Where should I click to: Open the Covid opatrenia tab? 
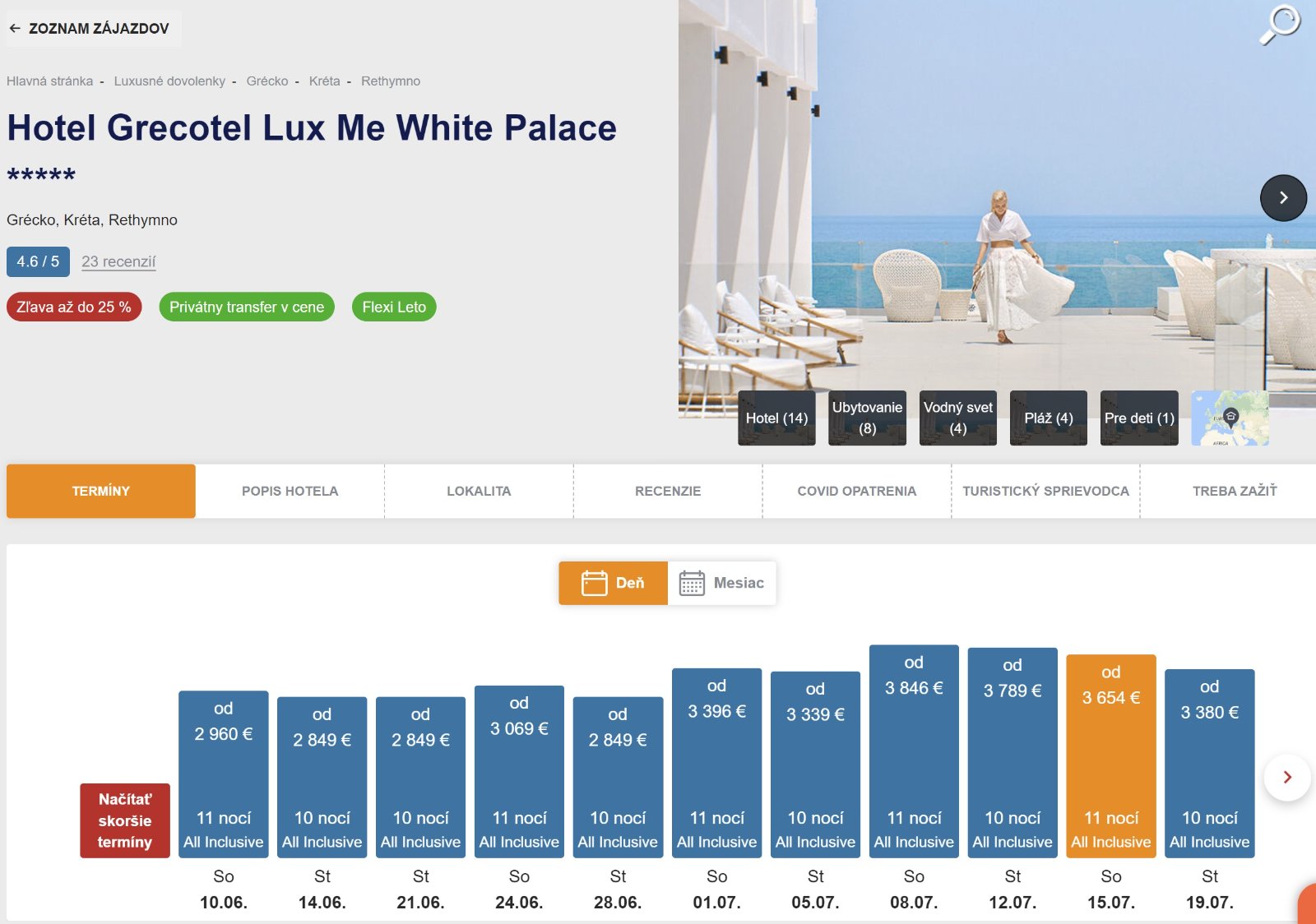[856, 491]
